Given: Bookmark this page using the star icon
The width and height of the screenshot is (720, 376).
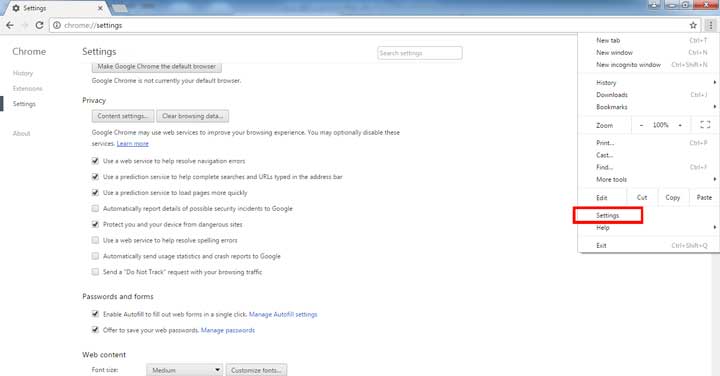Looking at the screenshot, I should coord(693,25).
